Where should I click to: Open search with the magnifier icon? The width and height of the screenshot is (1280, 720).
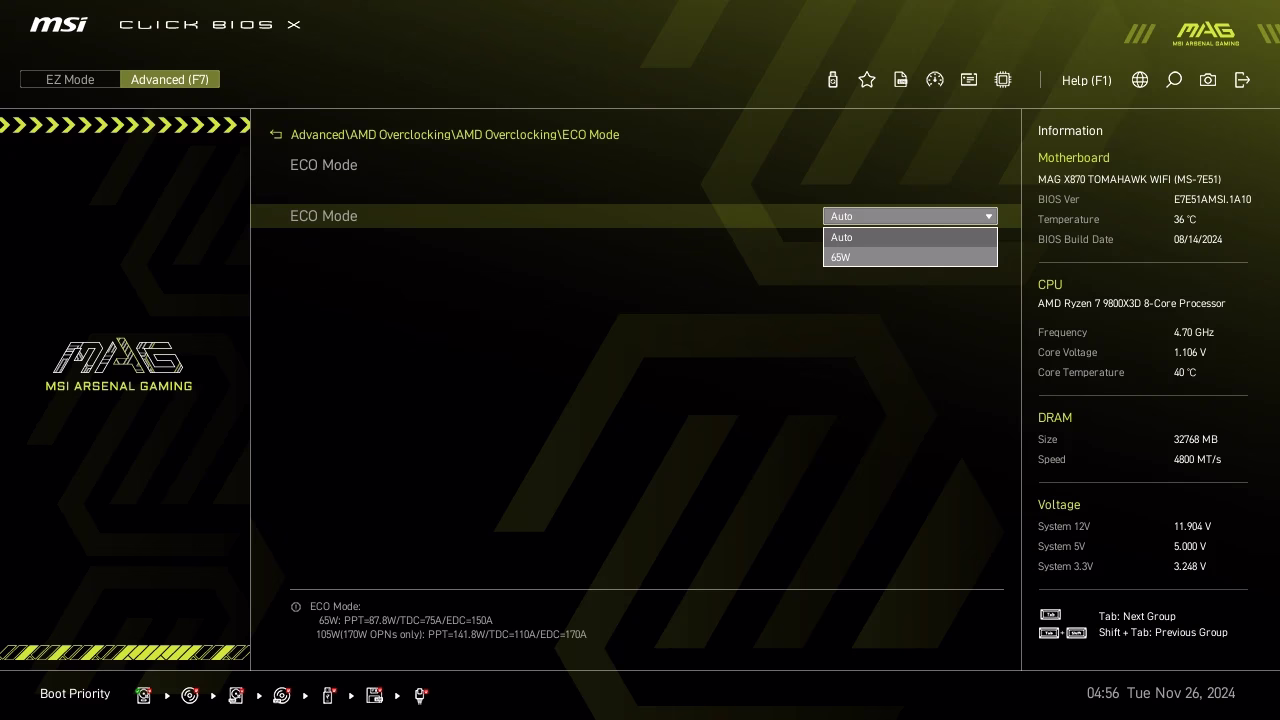click(1174, 80)
